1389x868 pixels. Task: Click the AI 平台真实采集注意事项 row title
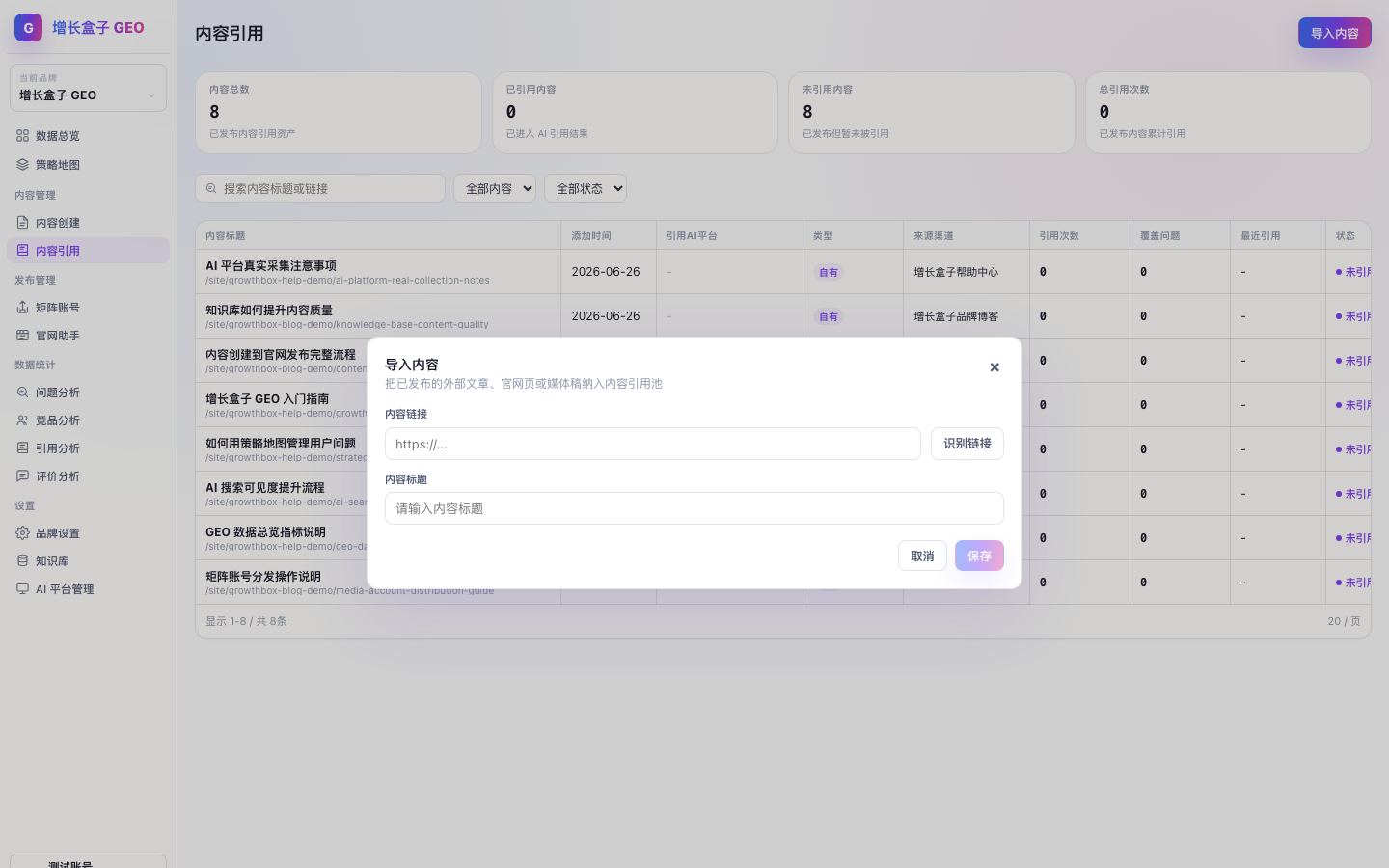[271, 265]
